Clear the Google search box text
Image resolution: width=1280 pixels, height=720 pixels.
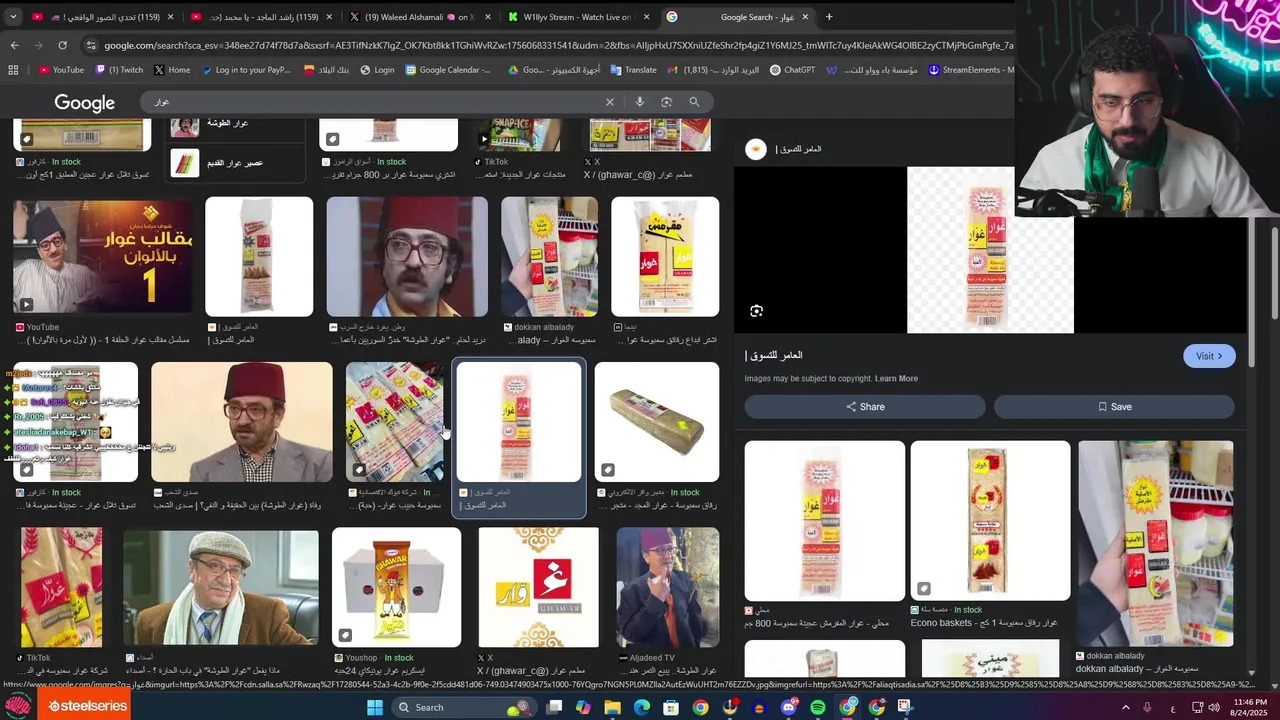tap(609, 102)
